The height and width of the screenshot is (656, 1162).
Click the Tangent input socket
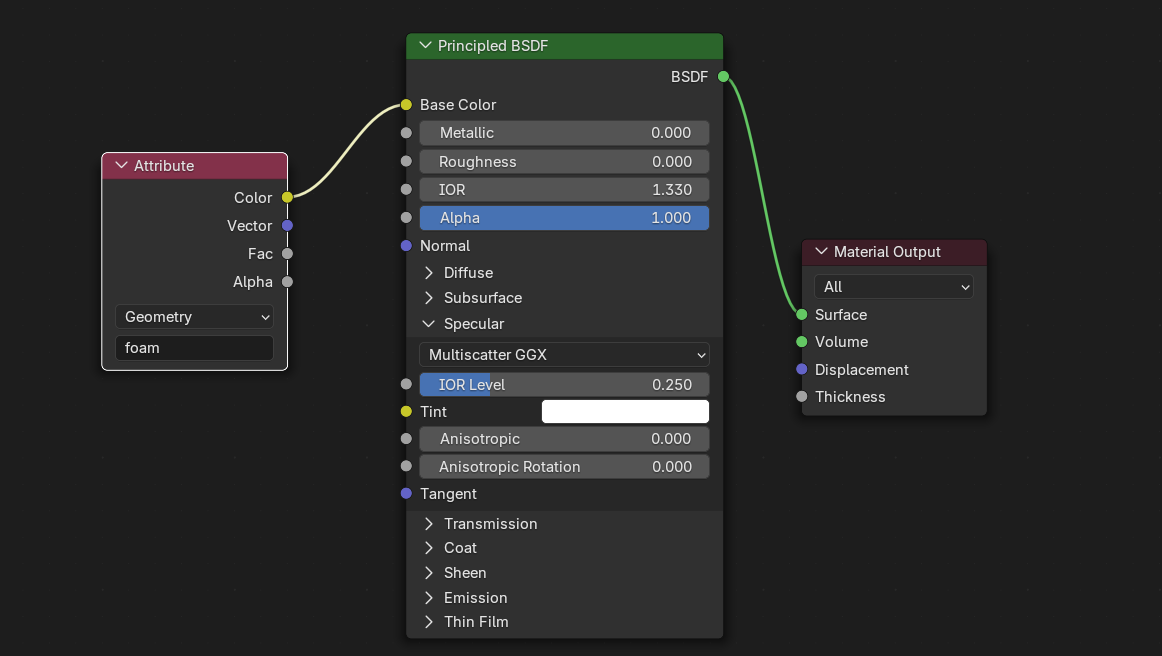[406, 494]
